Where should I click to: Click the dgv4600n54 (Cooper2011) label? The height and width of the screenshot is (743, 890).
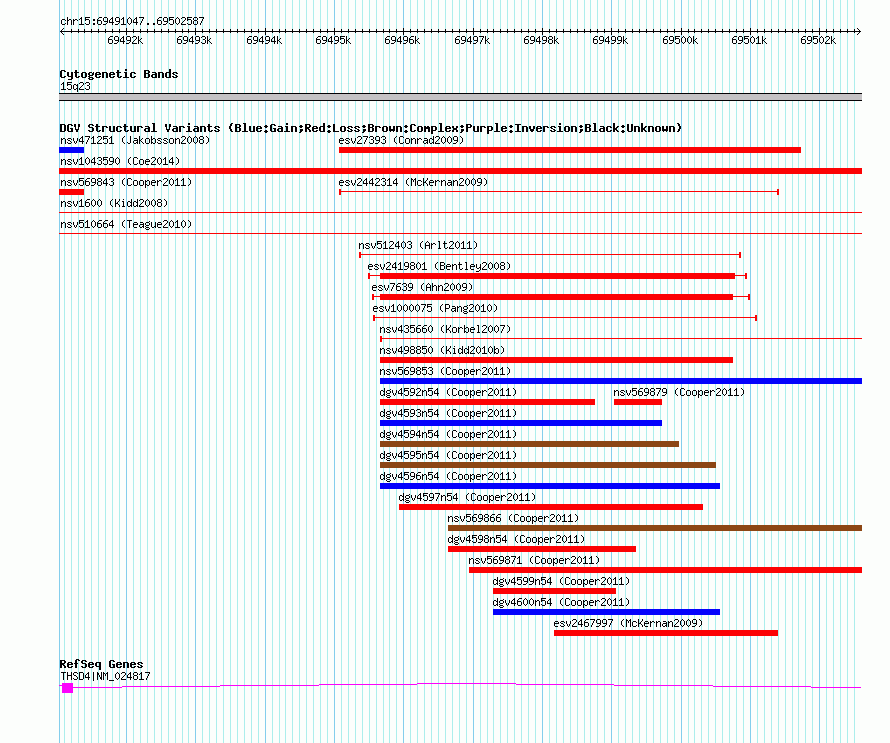point(561,602)
